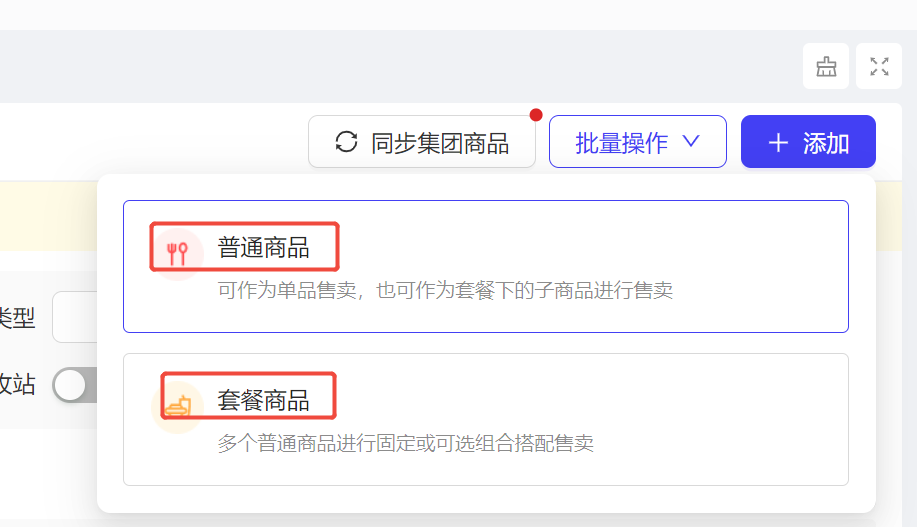Click the refresh sync icon
The width and height of the screenshot is (917, 527).
pyautogui.click(x=346, y=142)
